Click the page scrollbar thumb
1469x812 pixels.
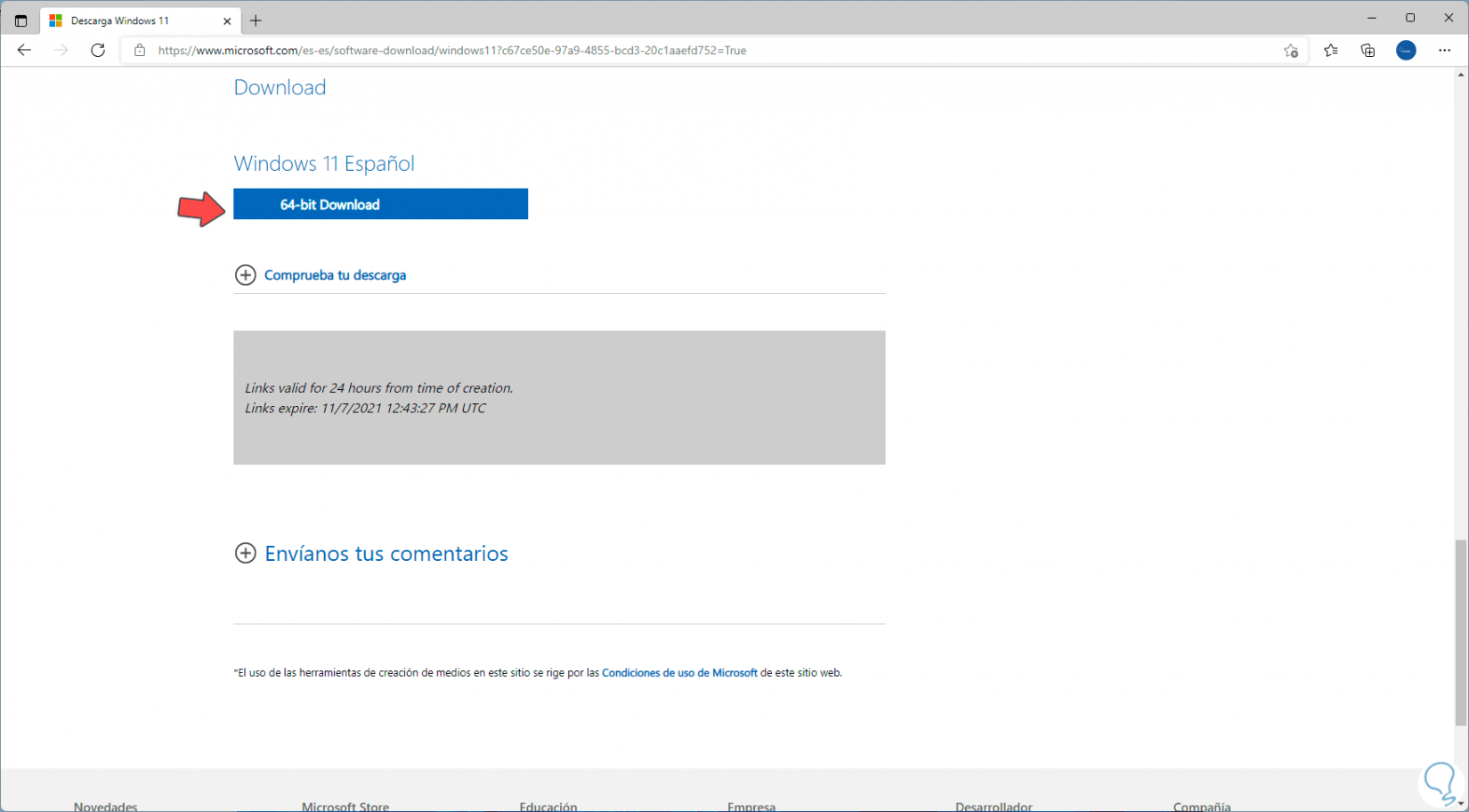point(1461,632)
